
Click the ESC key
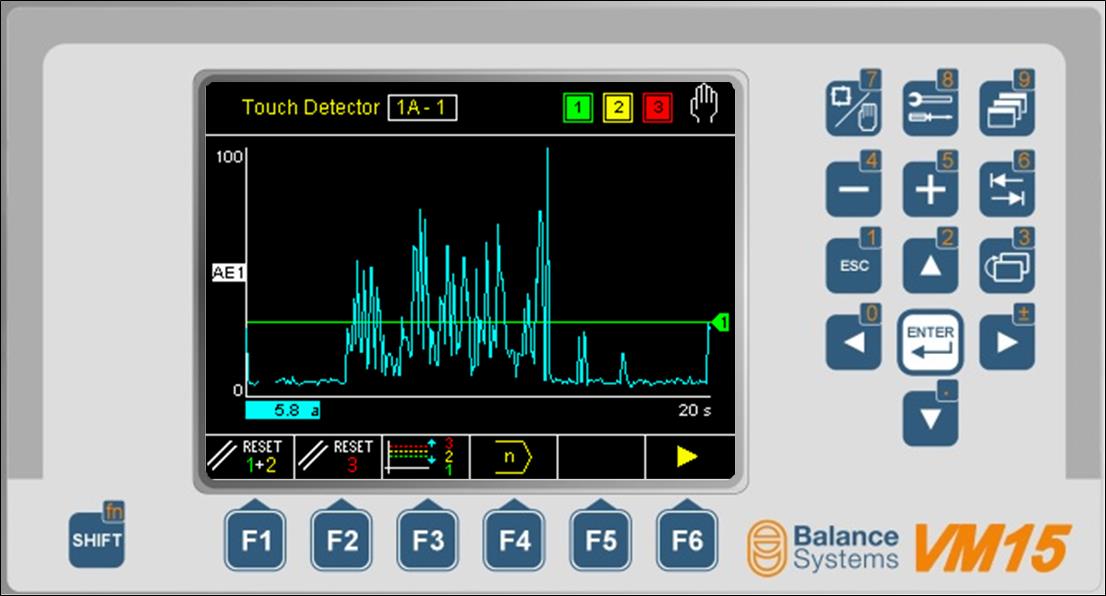(x=853, y=261)
